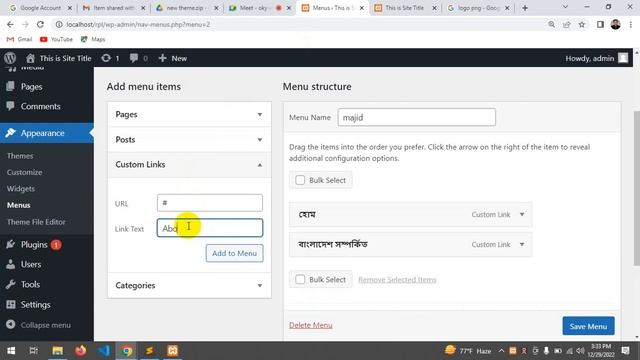This screenshot has height=360, width=640.
Task: Click the Settings sidebar icon
Action: point(11,304)
